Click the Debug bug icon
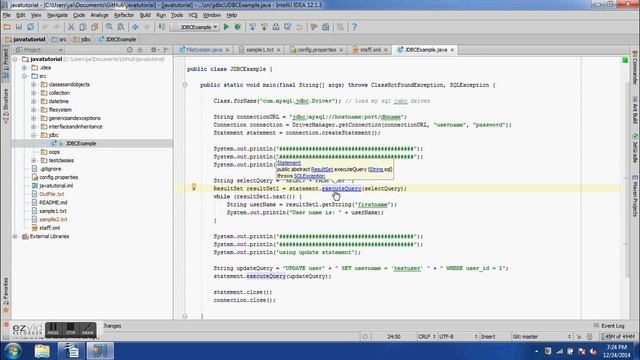Screen dimensions: 640x360 click(238, 27)
